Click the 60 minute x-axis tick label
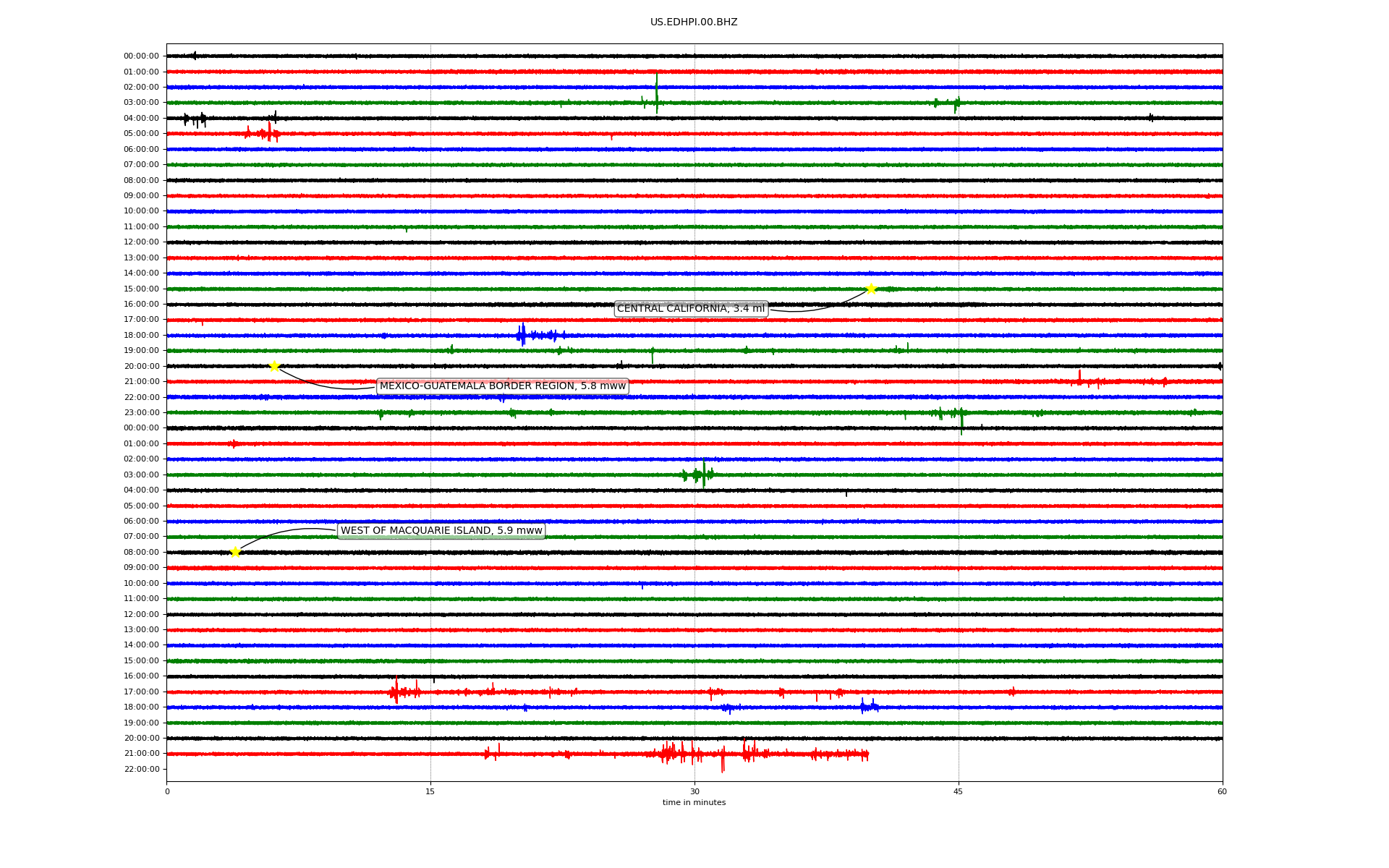Viewport: 1389px width, 868px height. 1221,791
